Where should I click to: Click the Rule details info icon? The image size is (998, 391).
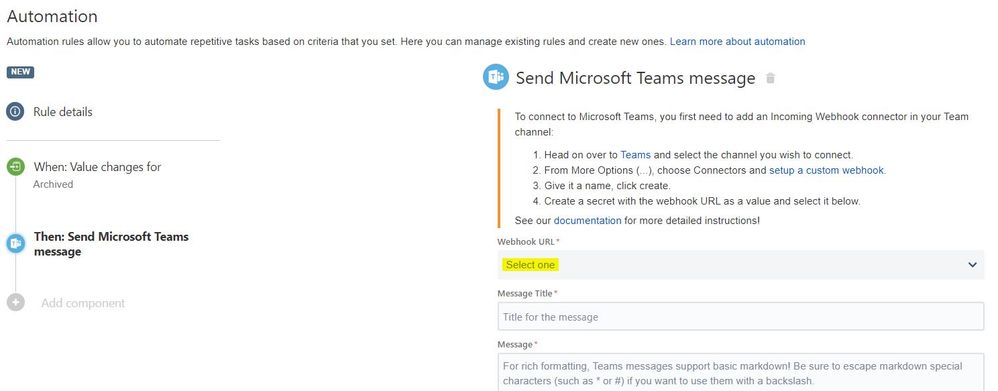click(x=15, y=112)
